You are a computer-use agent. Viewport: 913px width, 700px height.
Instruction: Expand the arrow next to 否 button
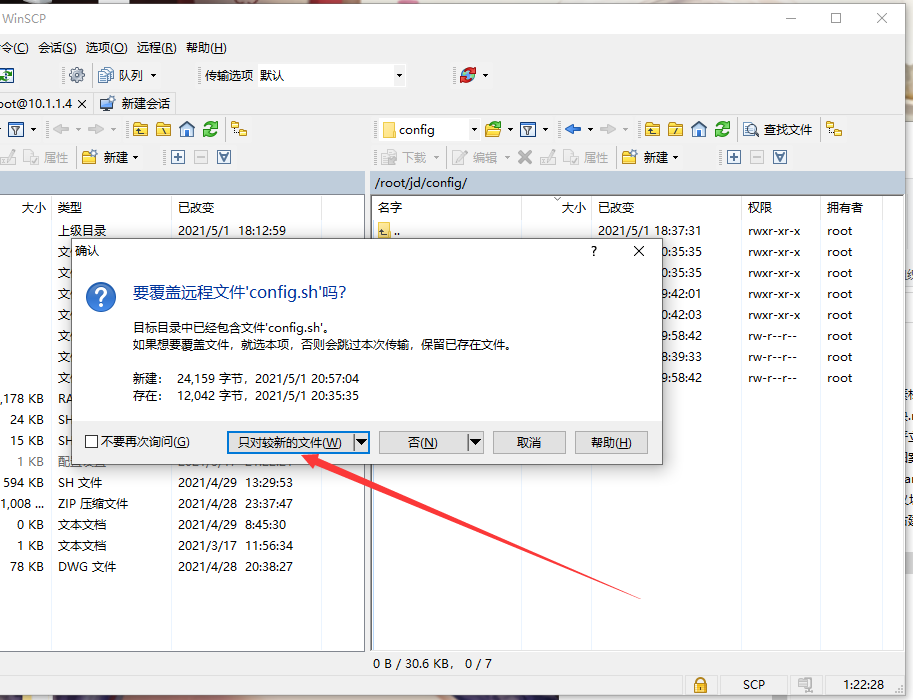point(475,442)
